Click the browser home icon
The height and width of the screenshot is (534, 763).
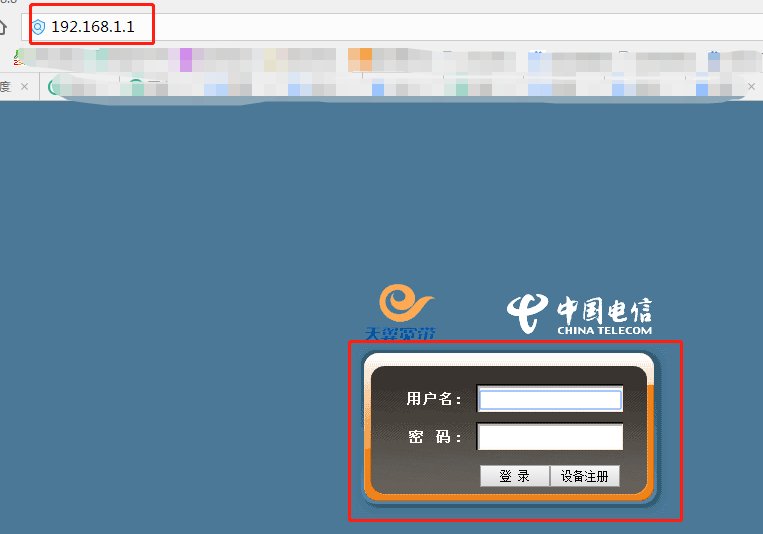pos(3,27)
